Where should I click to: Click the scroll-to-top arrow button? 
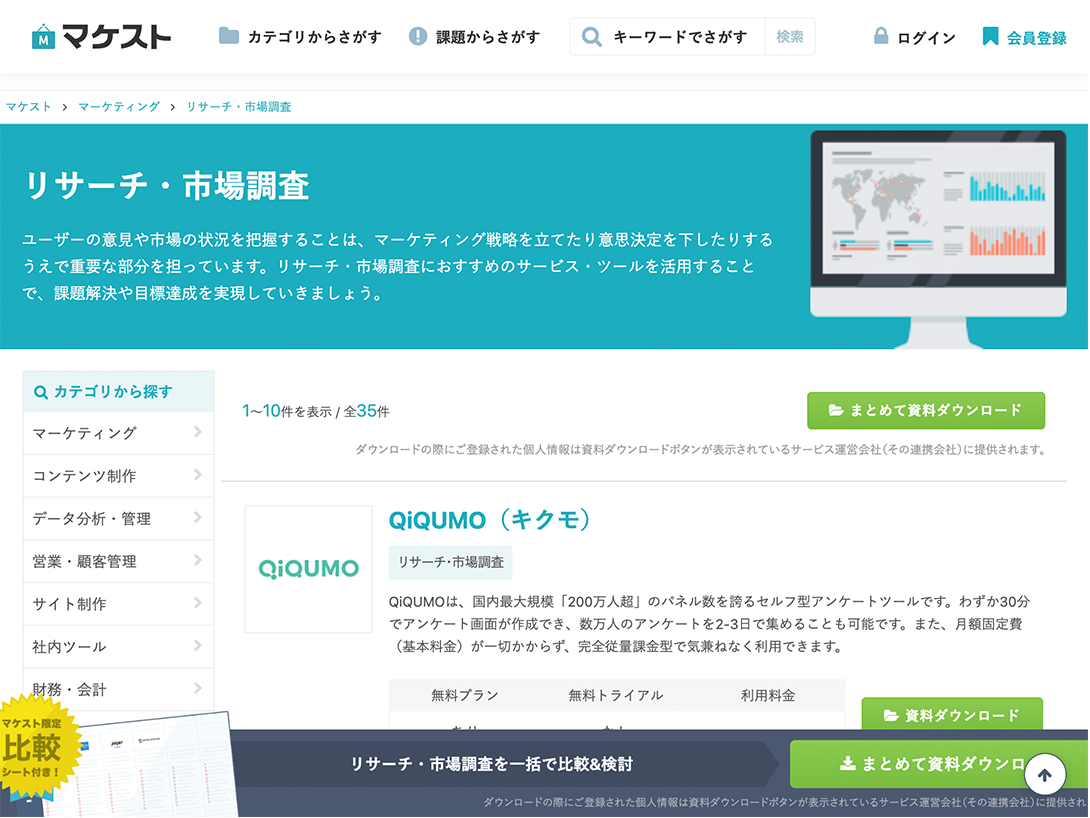1044,775
